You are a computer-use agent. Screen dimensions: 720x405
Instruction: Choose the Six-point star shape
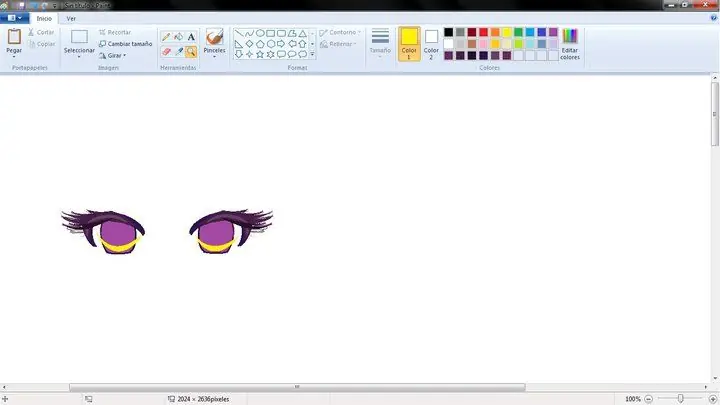(270, 54)
